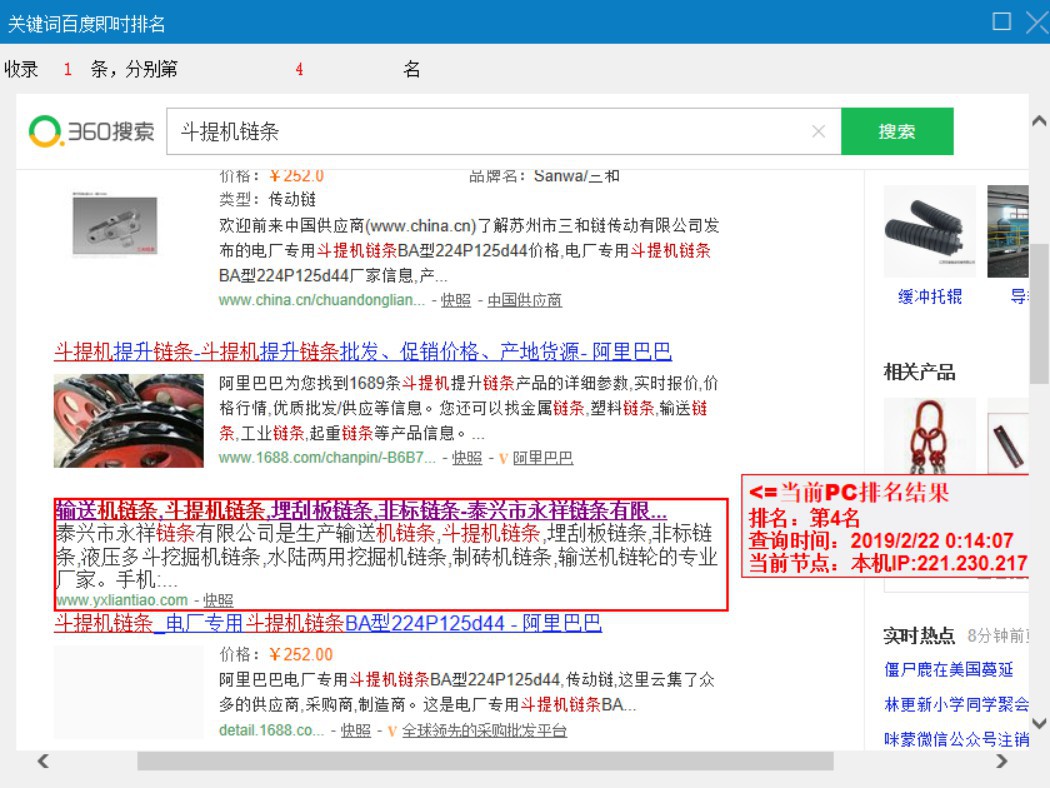Click the red lifting chain product image

(x=929, y=436)
